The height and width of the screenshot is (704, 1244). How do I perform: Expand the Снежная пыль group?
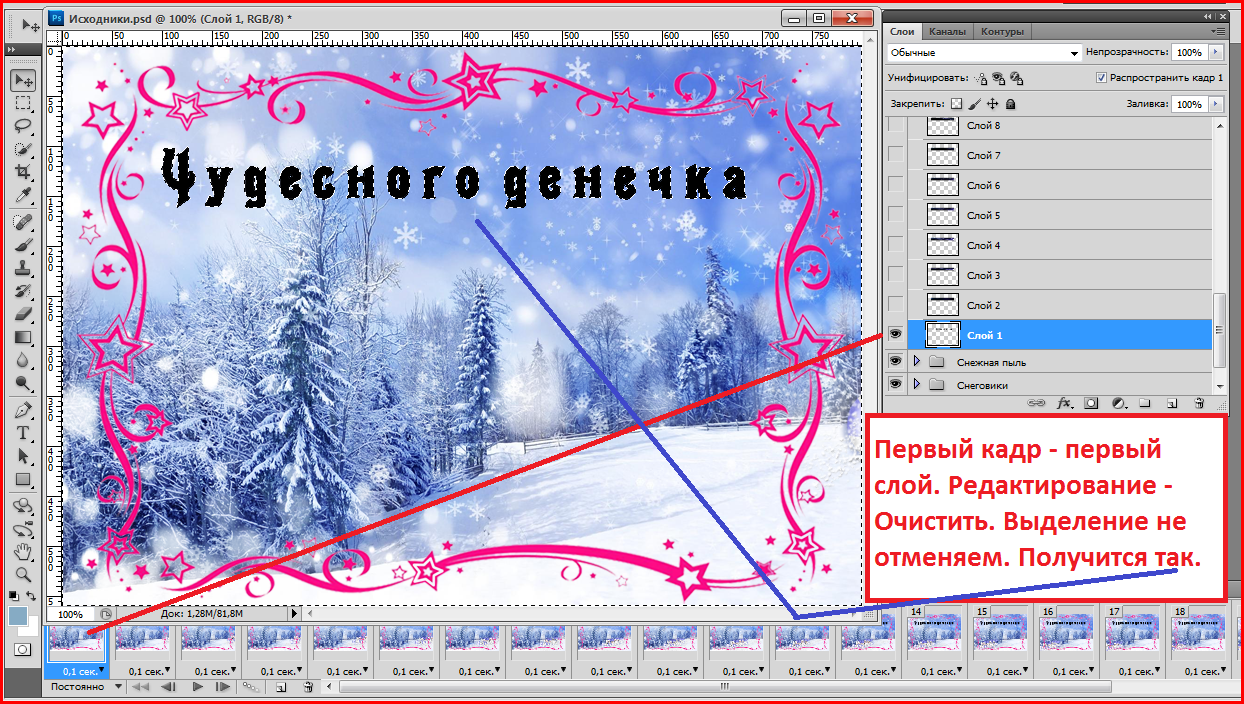[916, 361]
